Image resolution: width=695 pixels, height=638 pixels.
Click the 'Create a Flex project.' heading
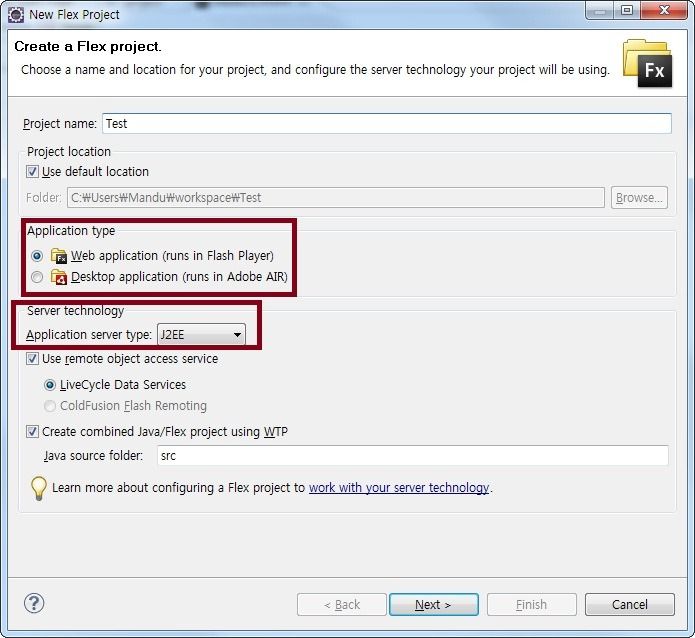[88, 47]
